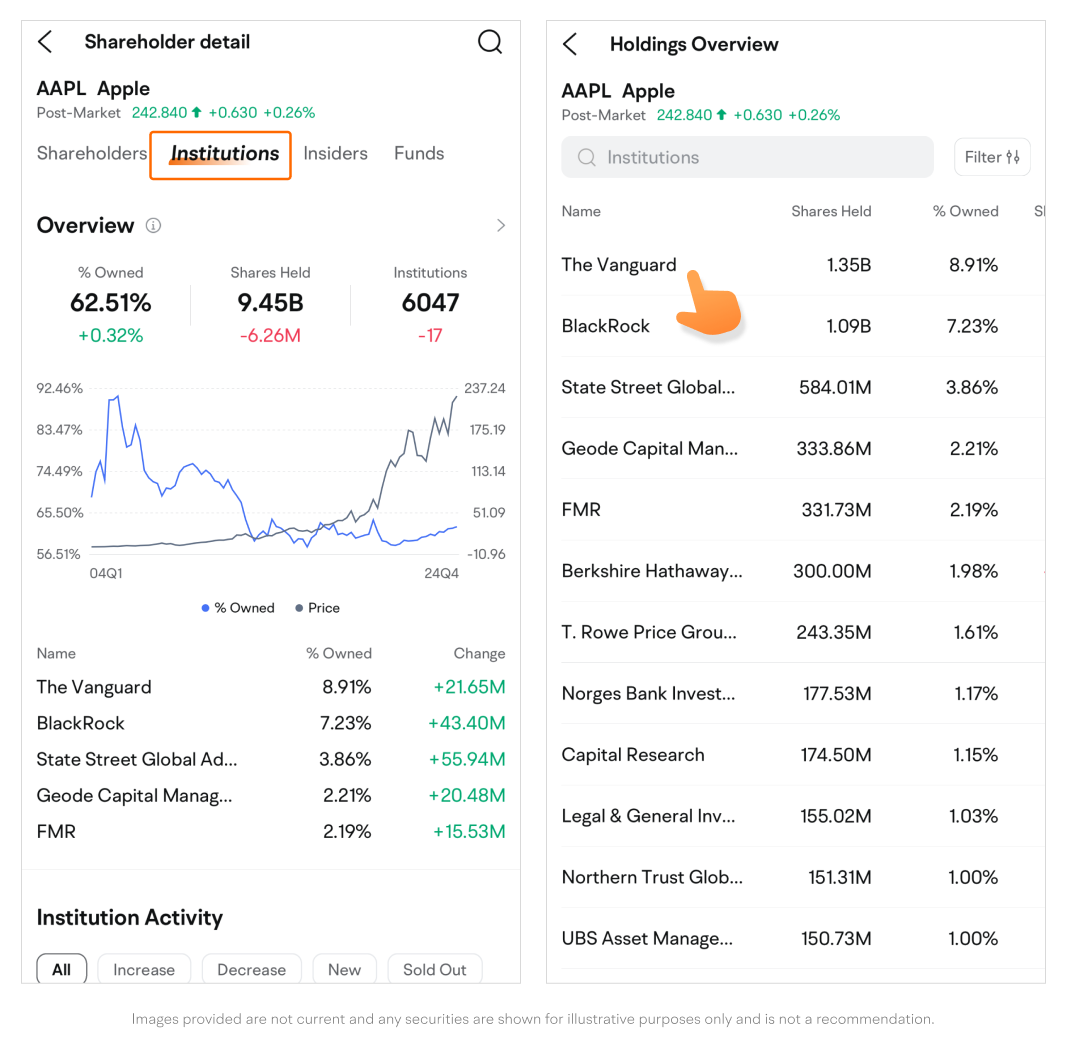Show Sold Out institution activity

[434, 969]
